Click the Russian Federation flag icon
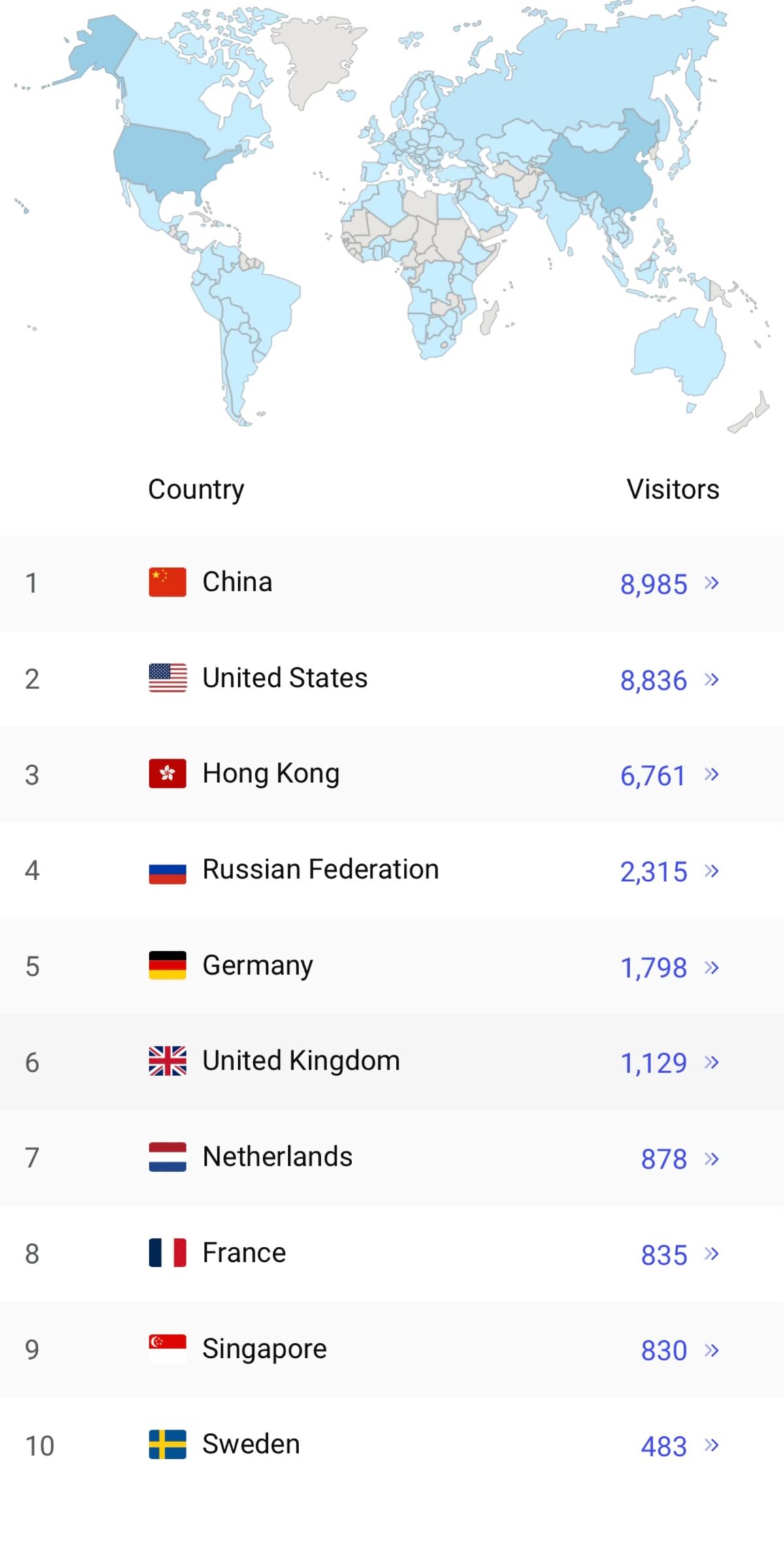Image resolution: width=784 pixels, height=1546 pixels. [167, 870]
